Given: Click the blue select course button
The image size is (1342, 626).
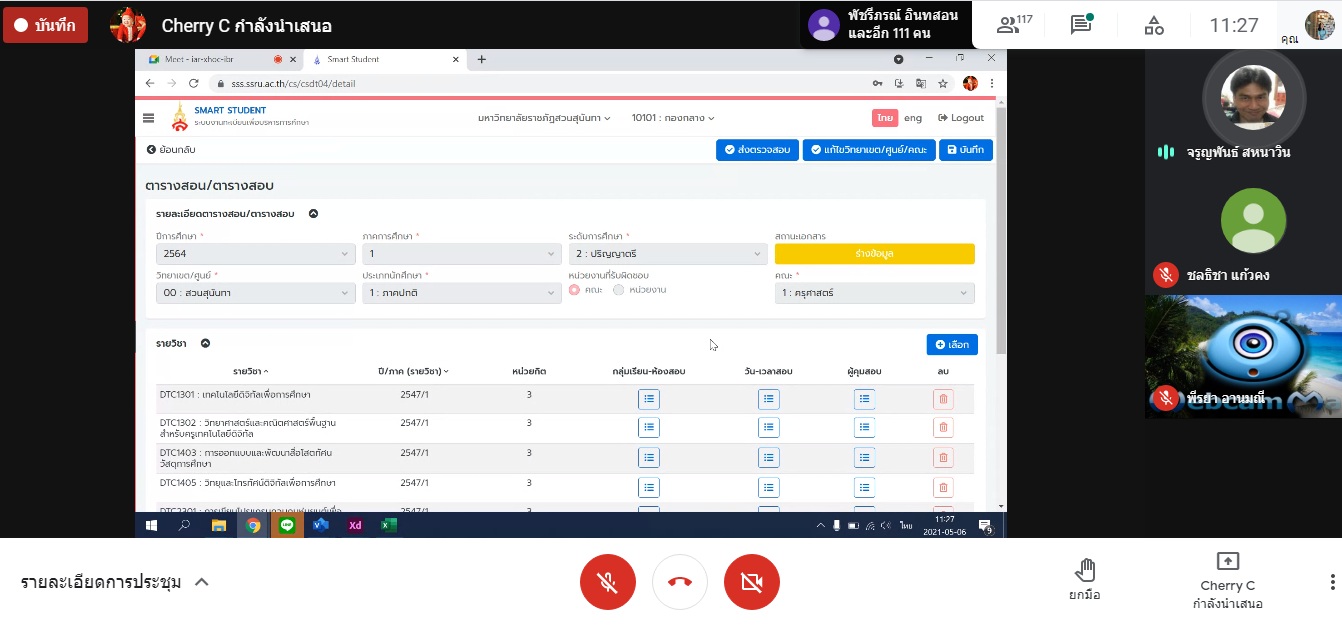Looking at the screenshot, I should [x=951, y=344].
